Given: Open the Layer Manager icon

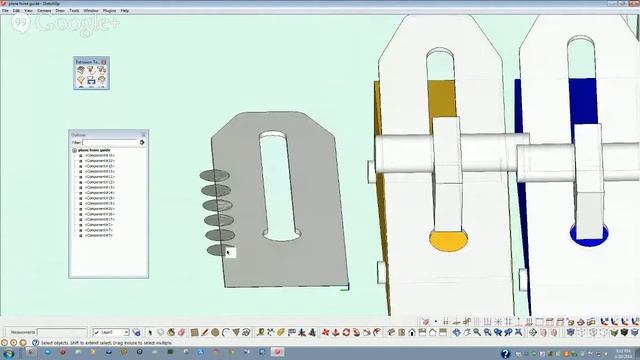Looking at the screenshot, I should point(137,333).
